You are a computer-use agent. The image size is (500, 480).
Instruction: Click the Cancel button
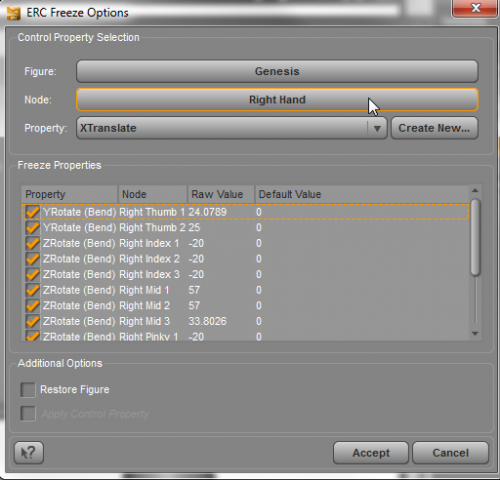(x=451, y=453)
